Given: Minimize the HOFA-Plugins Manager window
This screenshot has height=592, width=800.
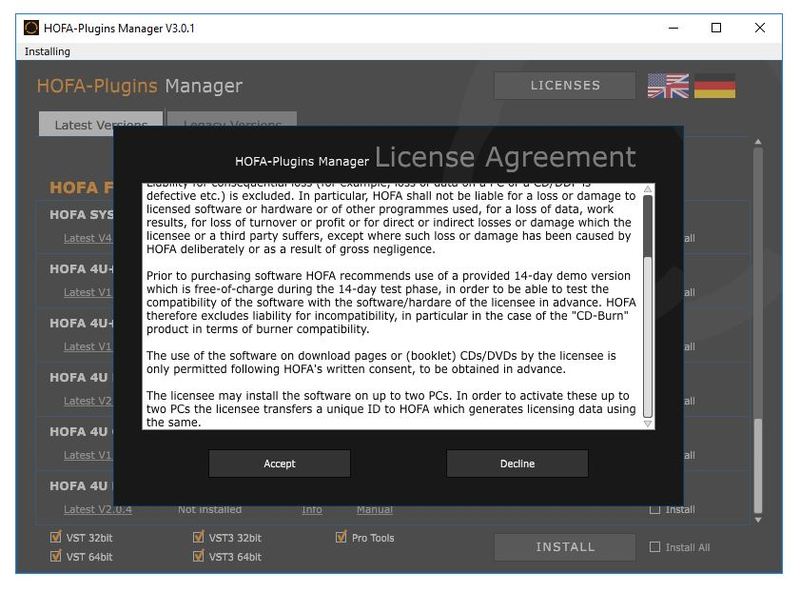Looking at the screenshot, I should point(673,28).
